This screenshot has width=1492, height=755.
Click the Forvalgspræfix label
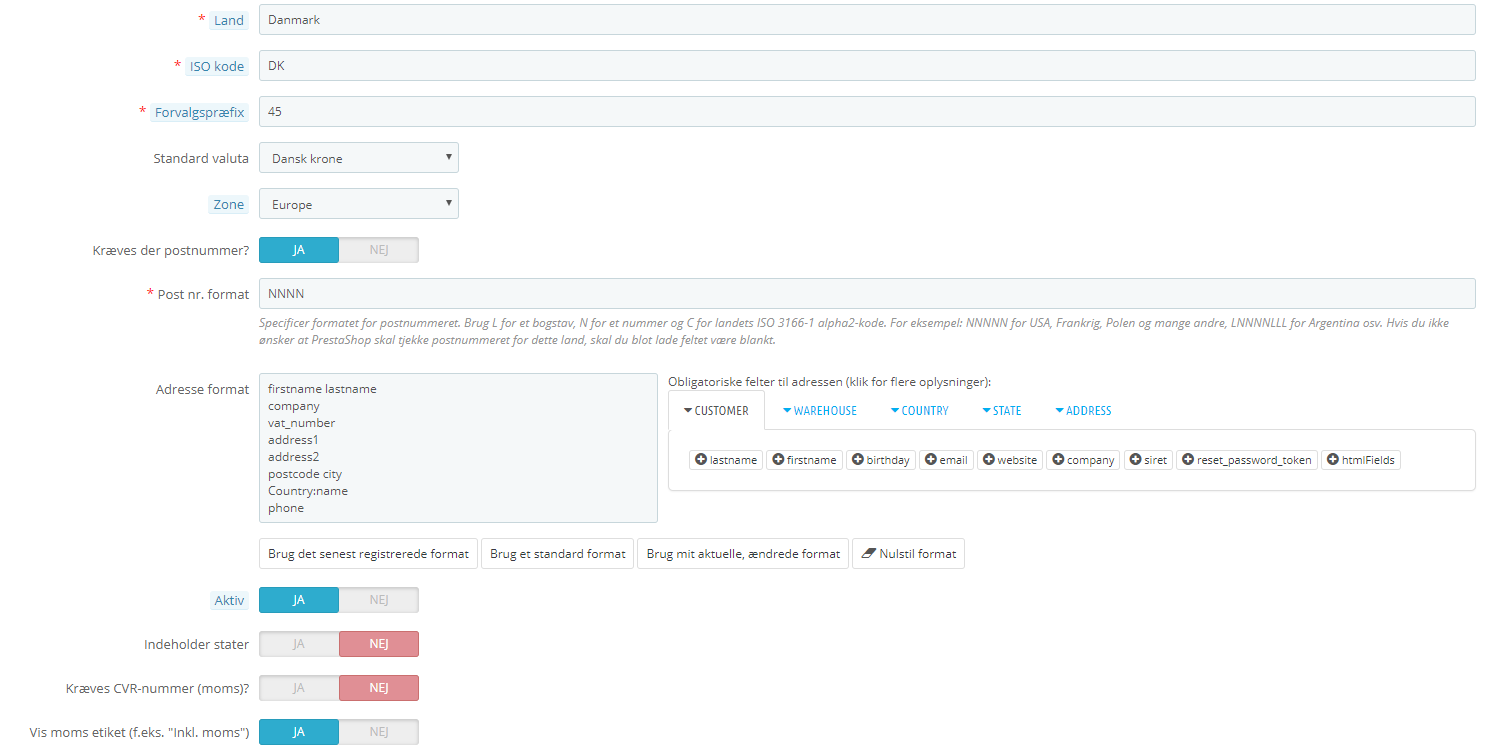pos(200,112)
